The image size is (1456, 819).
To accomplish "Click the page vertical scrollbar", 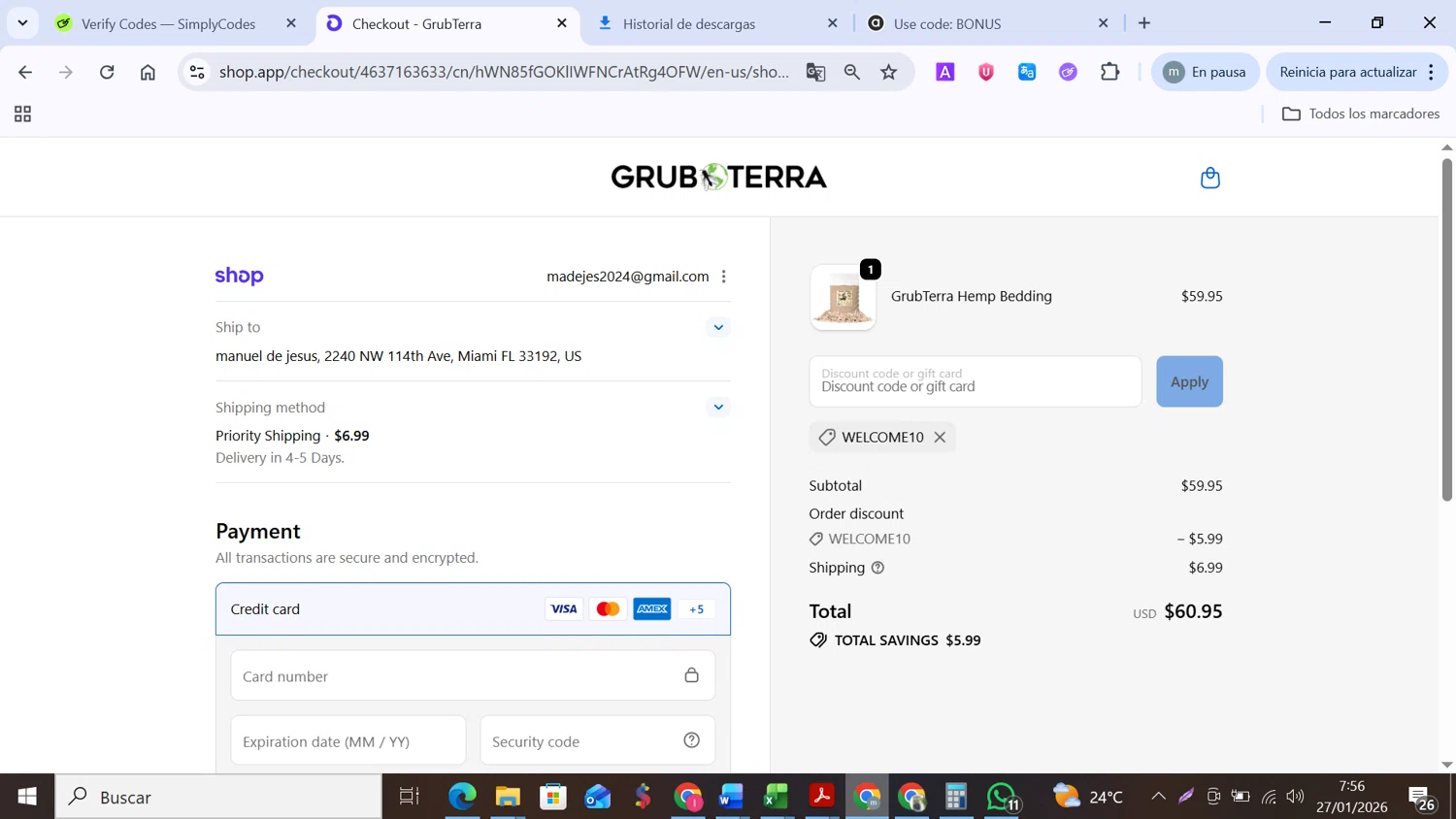I will [x=1446, y=330].
